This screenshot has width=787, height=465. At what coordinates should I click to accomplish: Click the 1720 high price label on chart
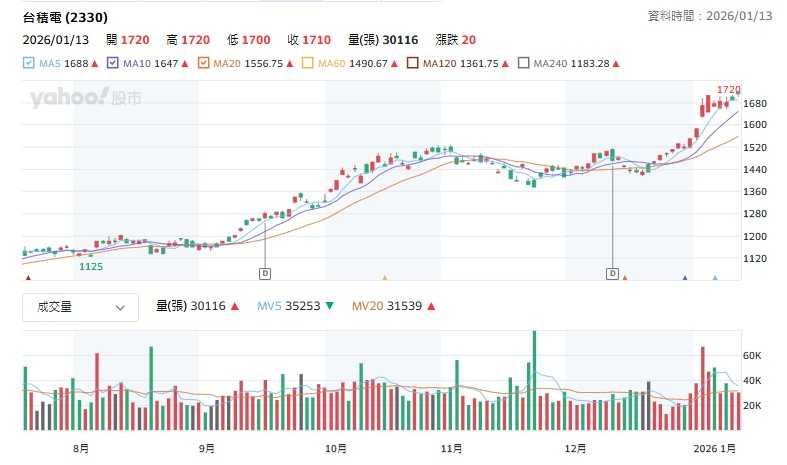[728, 90]
